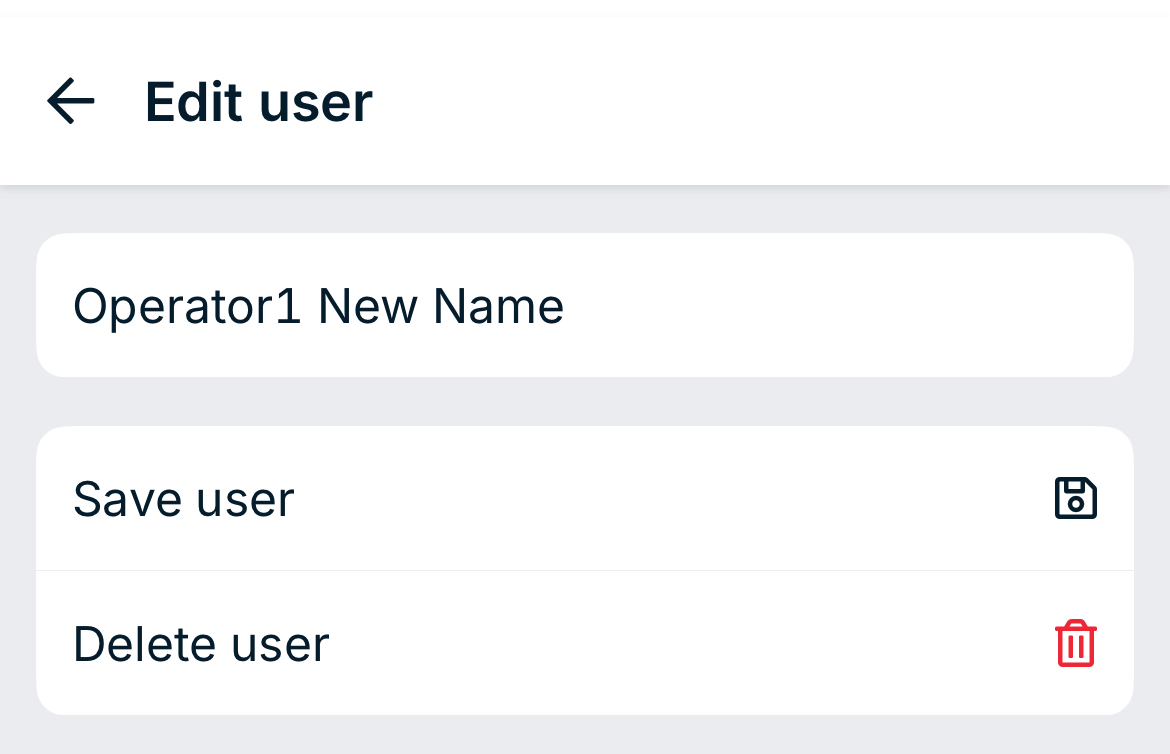Viewport: 1170px width, 754px height.
Task: Click the icon right of Save user
Action: tap(1075, 498)
